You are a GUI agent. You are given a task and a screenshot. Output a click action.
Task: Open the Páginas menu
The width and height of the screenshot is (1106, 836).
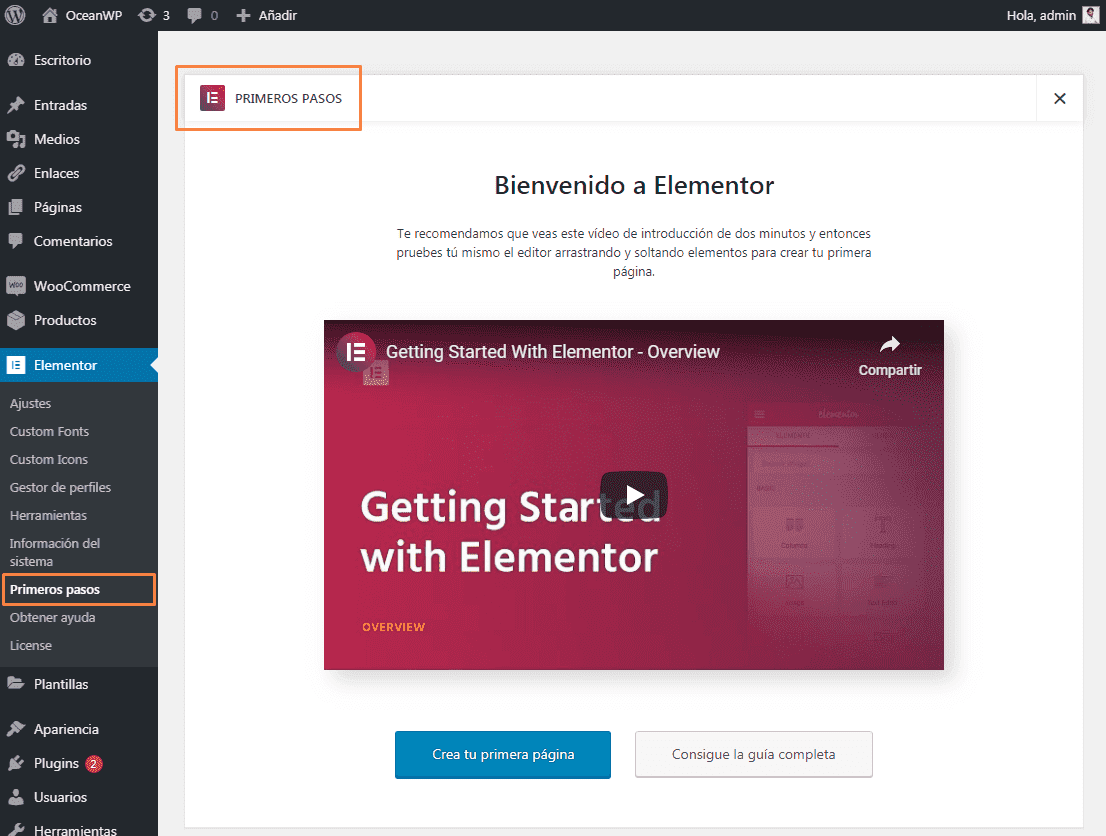click(x=58, y=207)
